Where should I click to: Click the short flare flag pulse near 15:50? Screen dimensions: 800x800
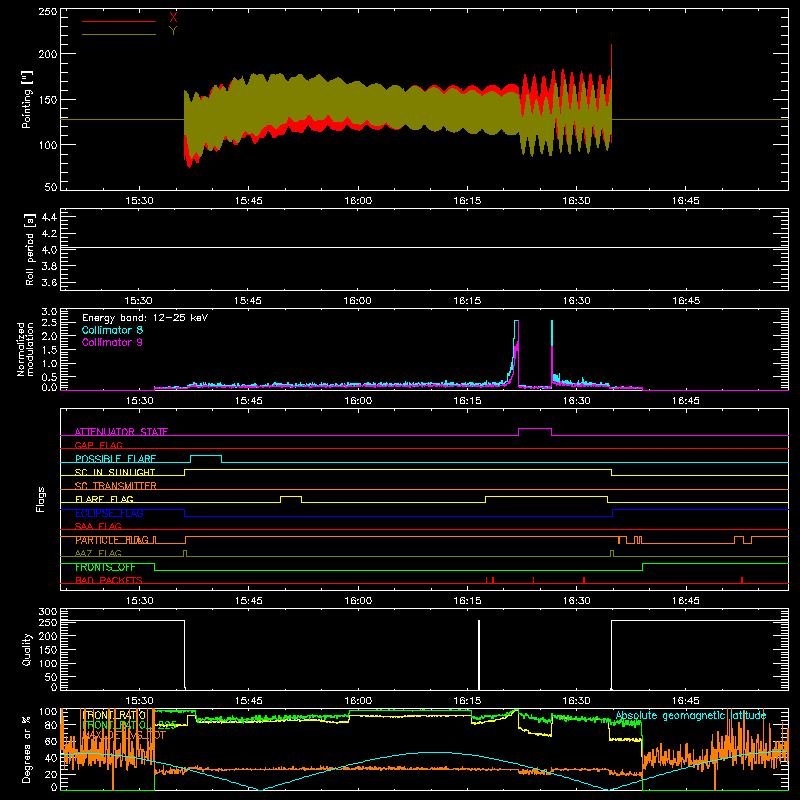pos(291,496)
